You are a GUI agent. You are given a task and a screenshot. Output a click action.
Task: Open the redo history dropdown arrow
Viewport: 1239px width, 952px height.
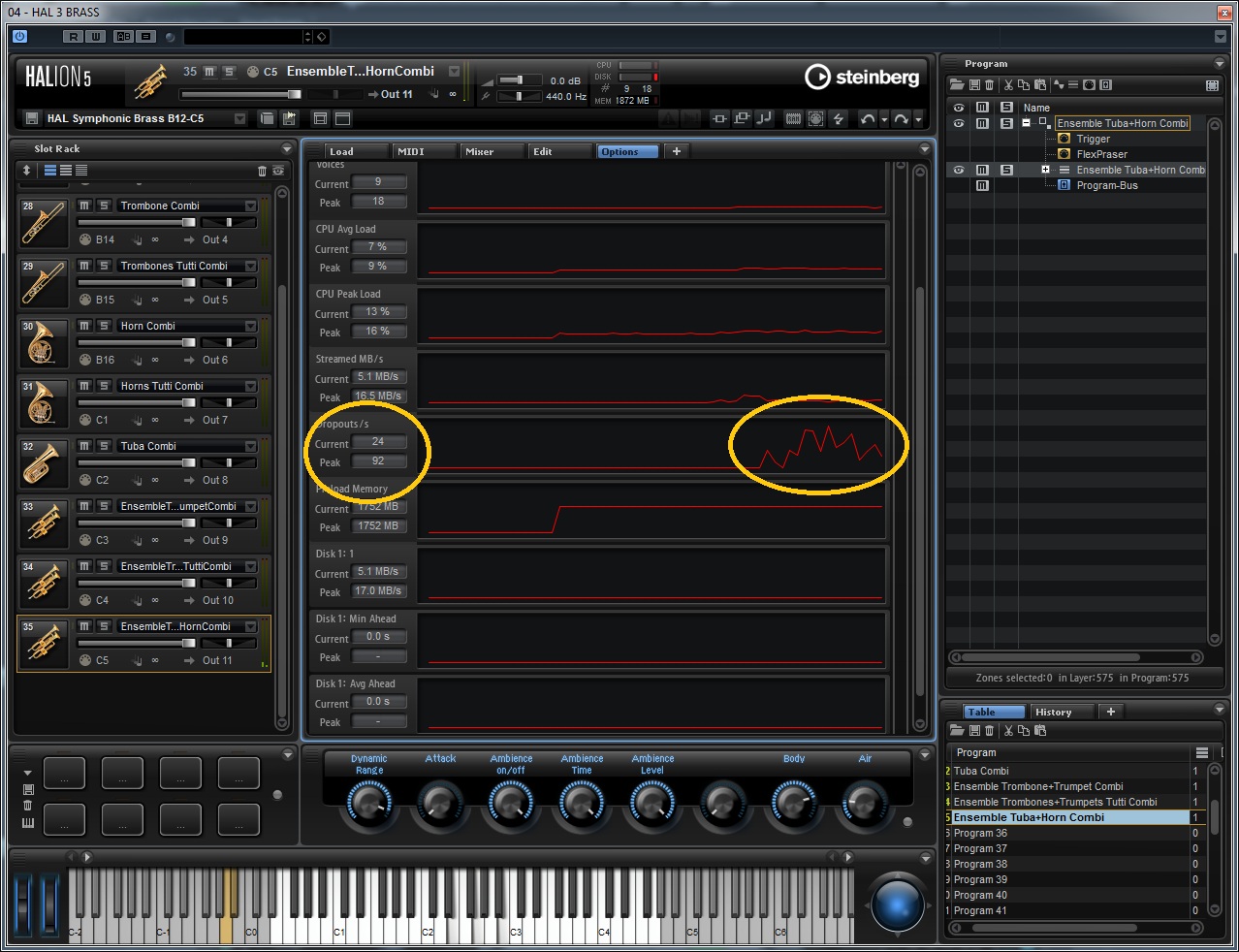[918, 119]
